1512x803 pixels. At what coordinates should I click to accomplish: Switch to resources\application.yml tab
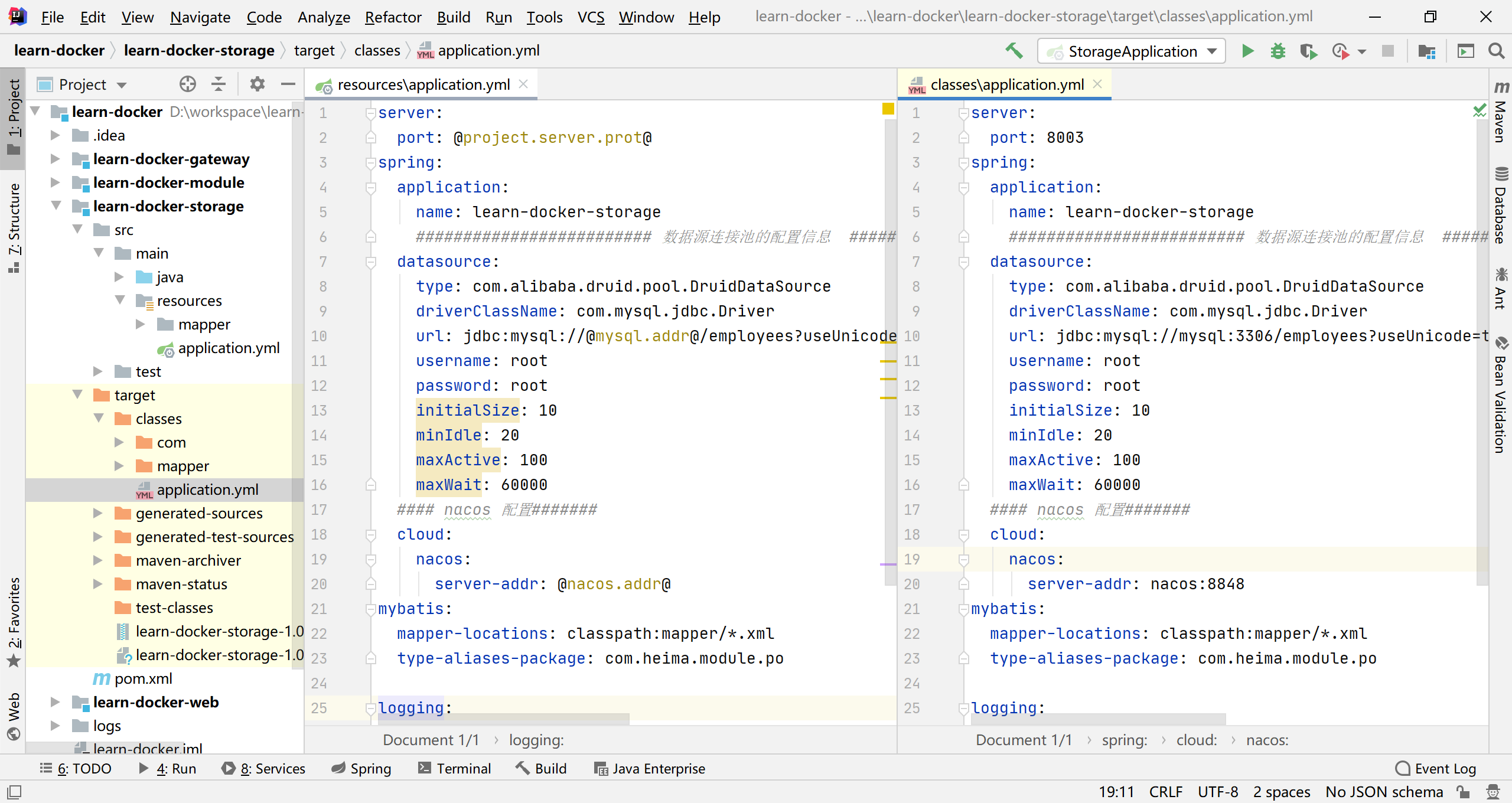pyautogui.click(x=423, y=84)
